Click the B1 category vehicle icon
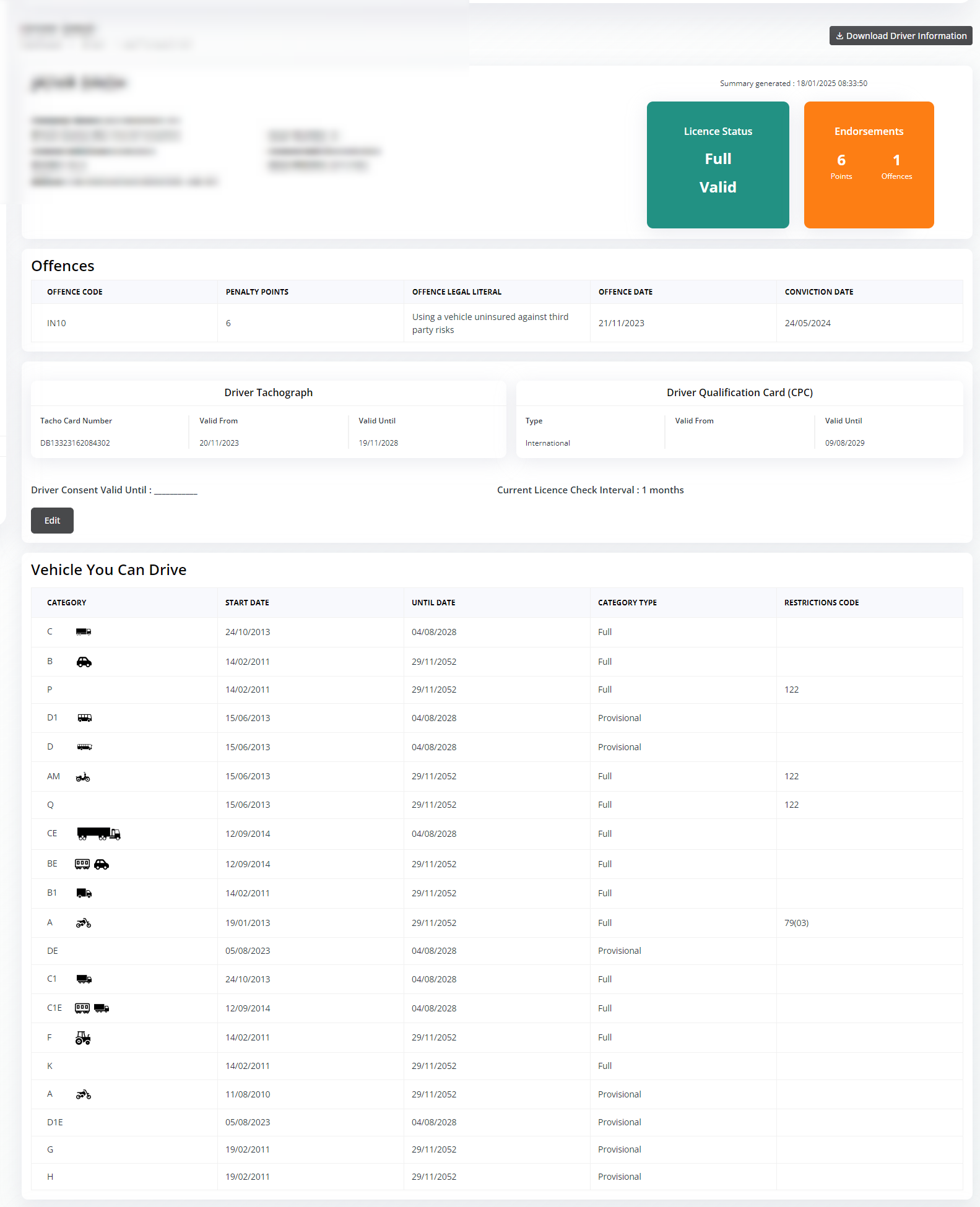This screenshot has height=1207, width=980. click(x=84, y=893)
